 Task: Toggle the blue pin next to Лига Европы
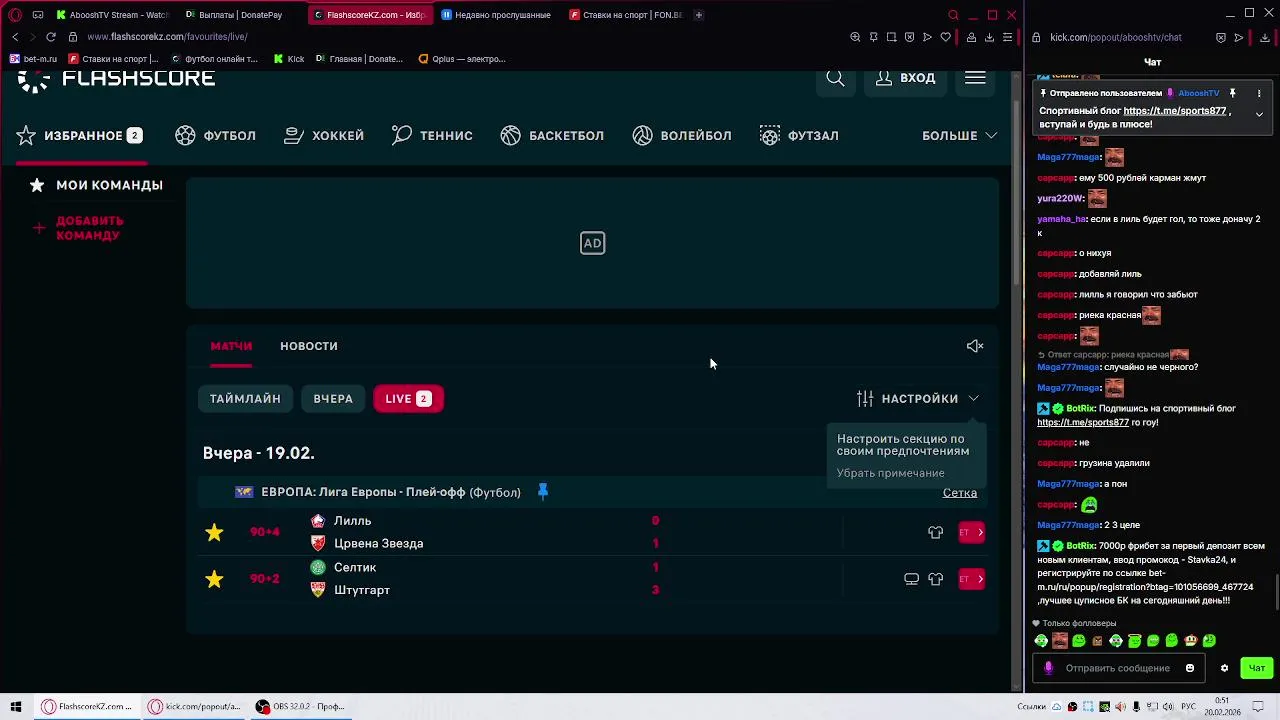pos(543,491)
